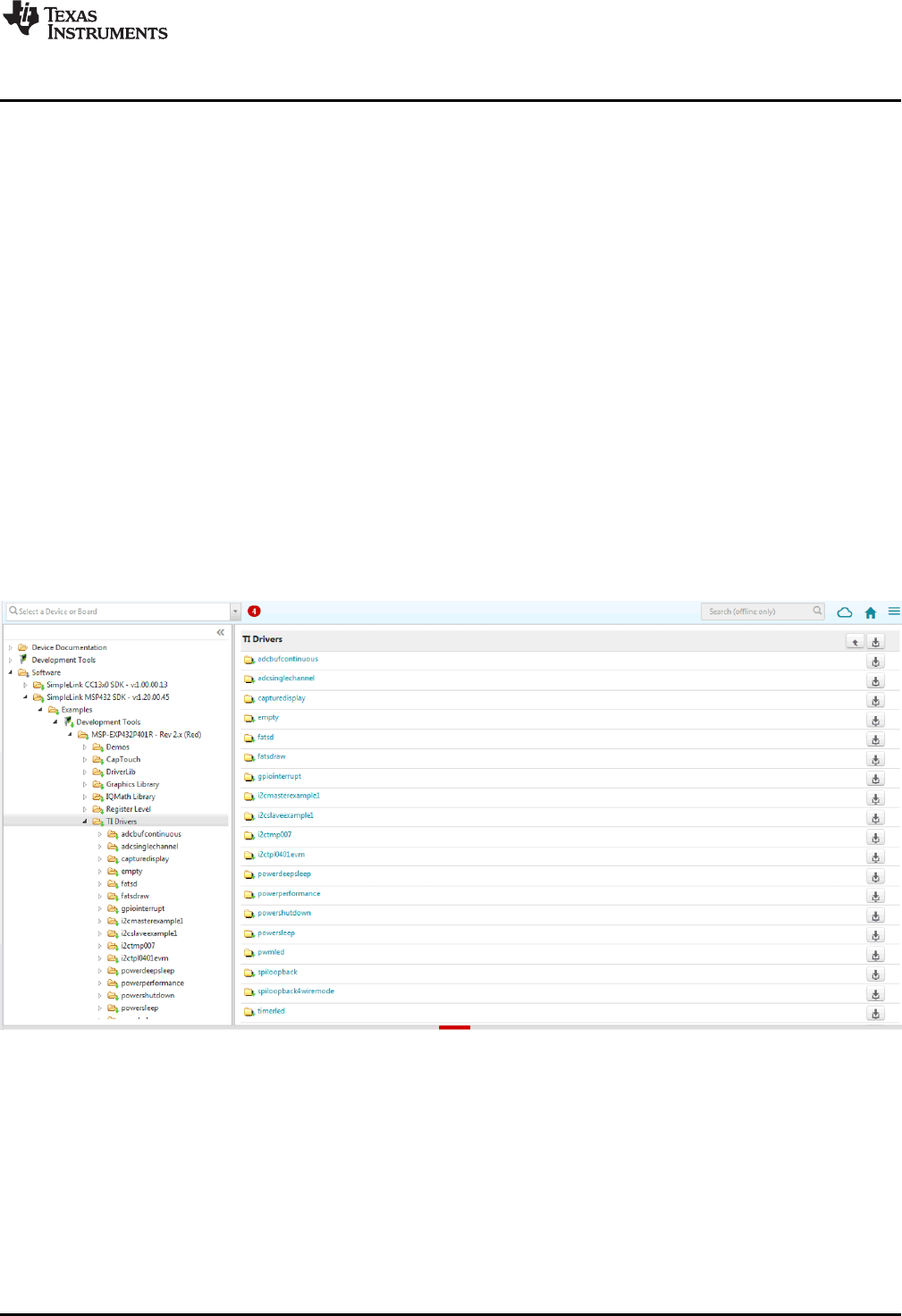Image resolution: width=902 pixels, height=1316 pixels.
Task: Download the i2ctpl0401evm example
Action: coord(876,857)
